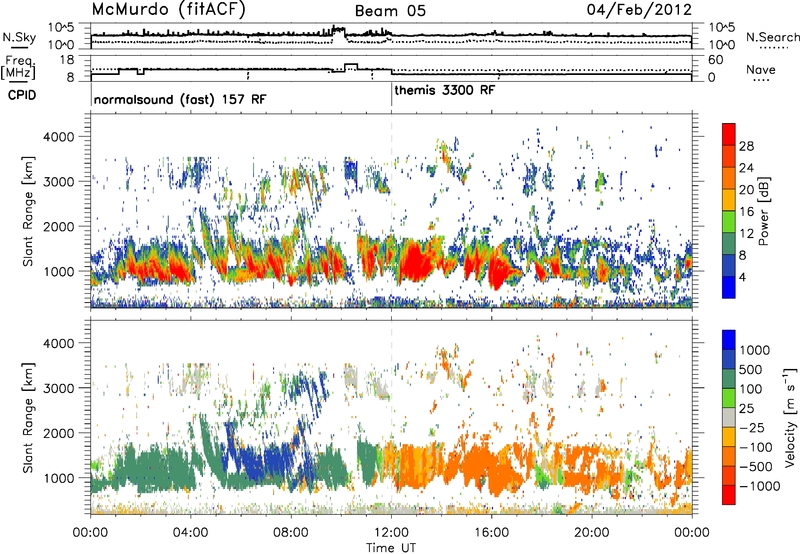
Task: Click 'normalsound (fast) 157 RF' text
Action: (180, 99)
